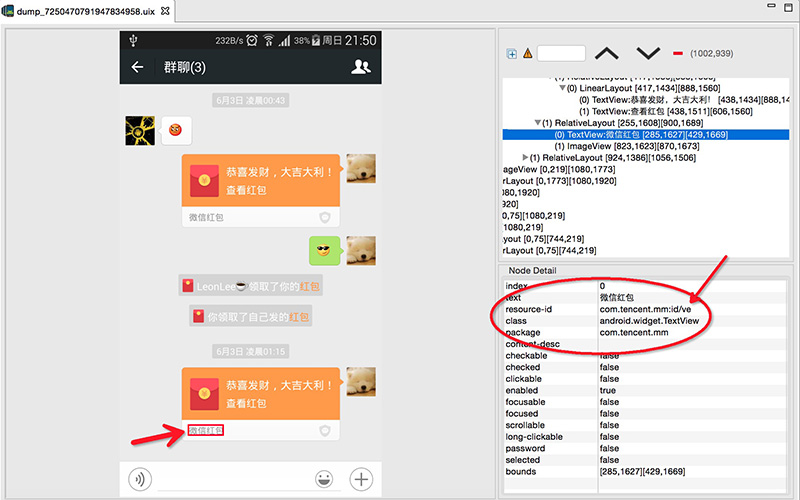The width and height of the screenshot is (800, 500).
Task: Click the 6月3日 凌晨00:43 timestamp label
Action: point(251,101)
